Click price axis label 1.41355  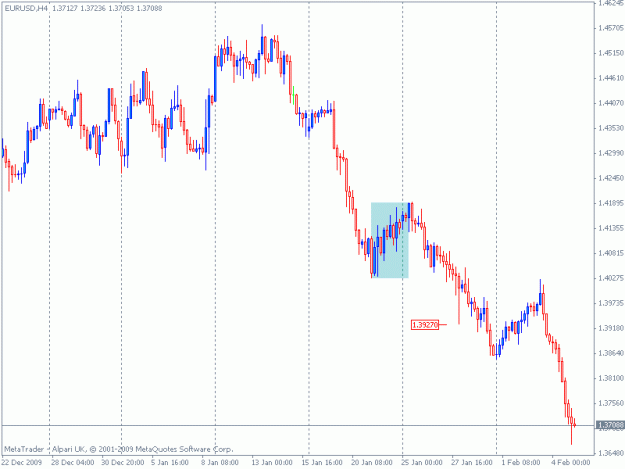(611, 228)
